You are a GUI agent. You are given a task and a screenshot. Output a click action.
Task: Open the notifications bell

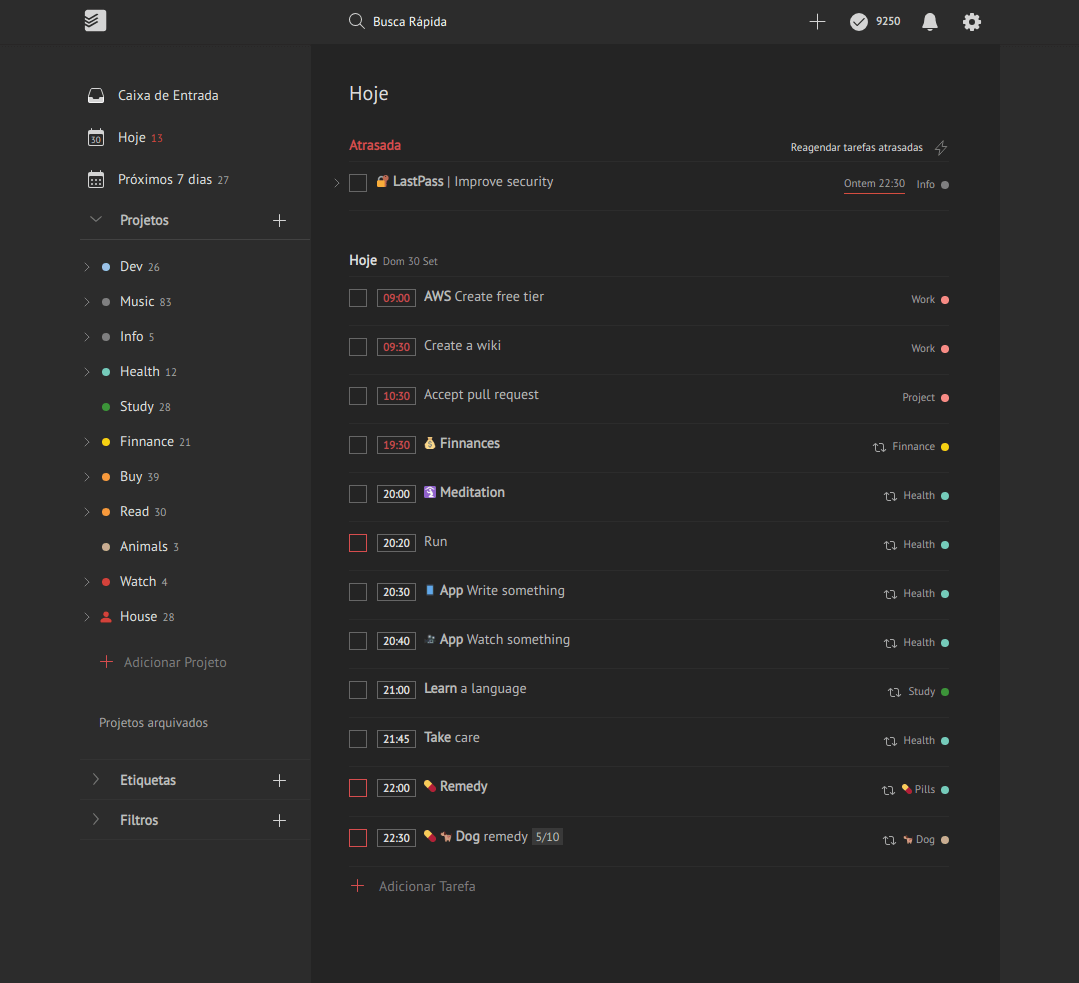(929, 20)
